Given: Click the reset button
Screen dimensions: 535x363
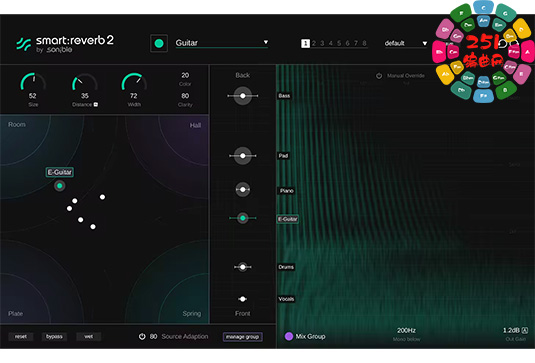Looking at the screenshot, I should click(x=20, y=336).
